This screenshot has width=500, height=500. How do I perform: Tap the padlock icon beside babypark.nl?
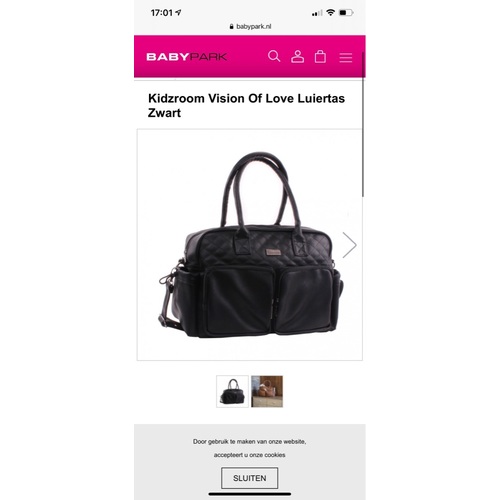click(231, 27)
